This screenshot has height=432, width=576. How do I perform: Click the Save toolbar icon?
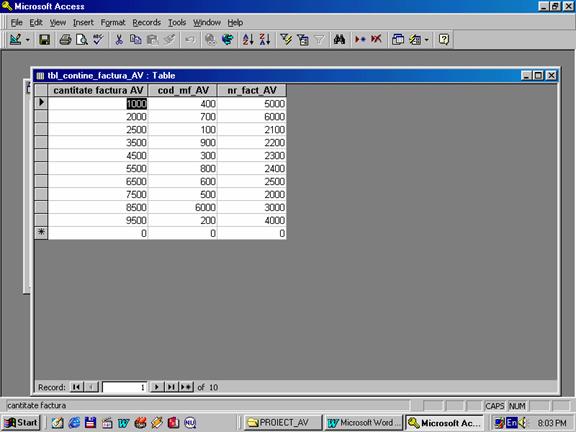[x=44, y=39]
